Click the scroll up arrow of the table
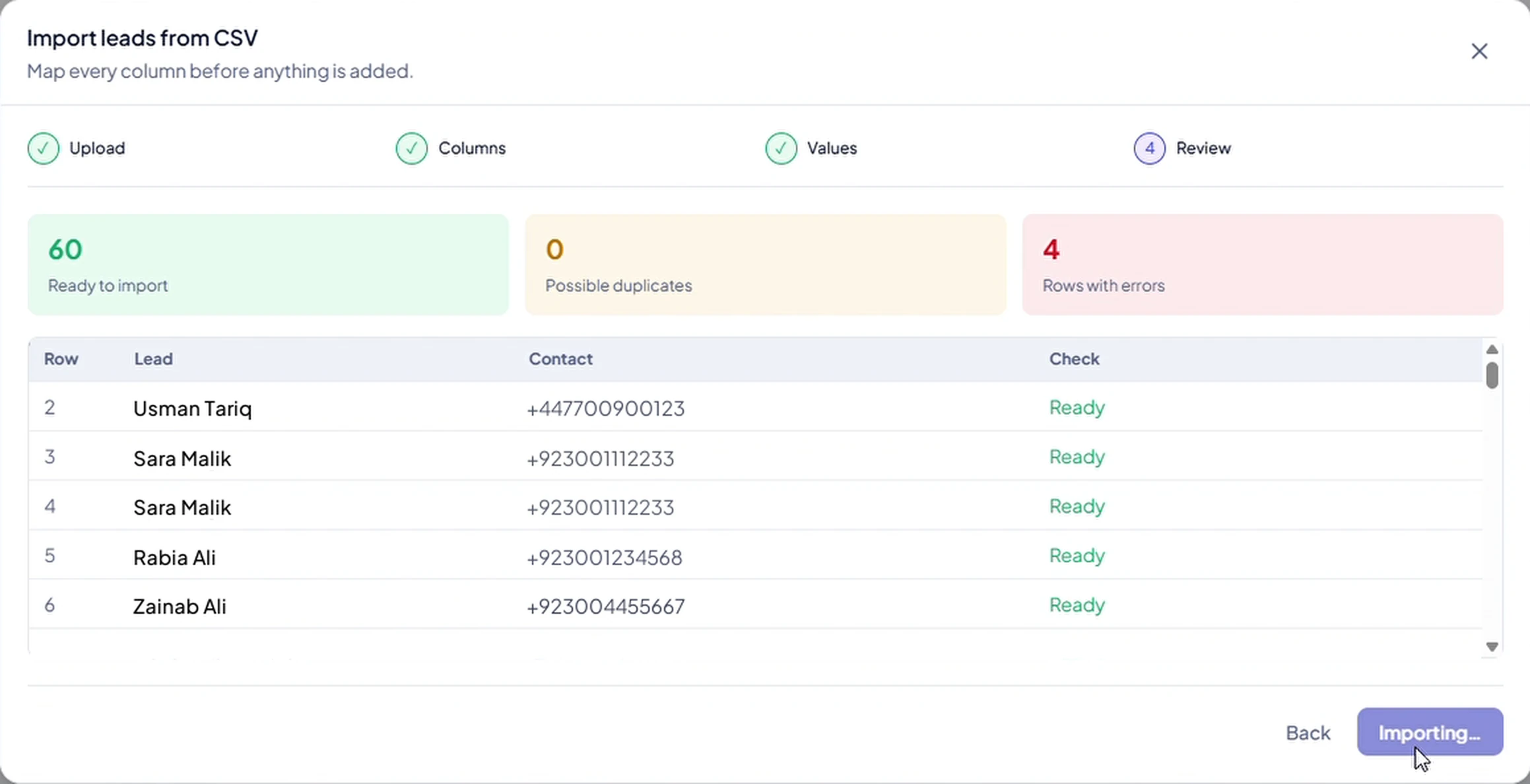Viewport: 1530px width, 784px height. [1492, 350]
